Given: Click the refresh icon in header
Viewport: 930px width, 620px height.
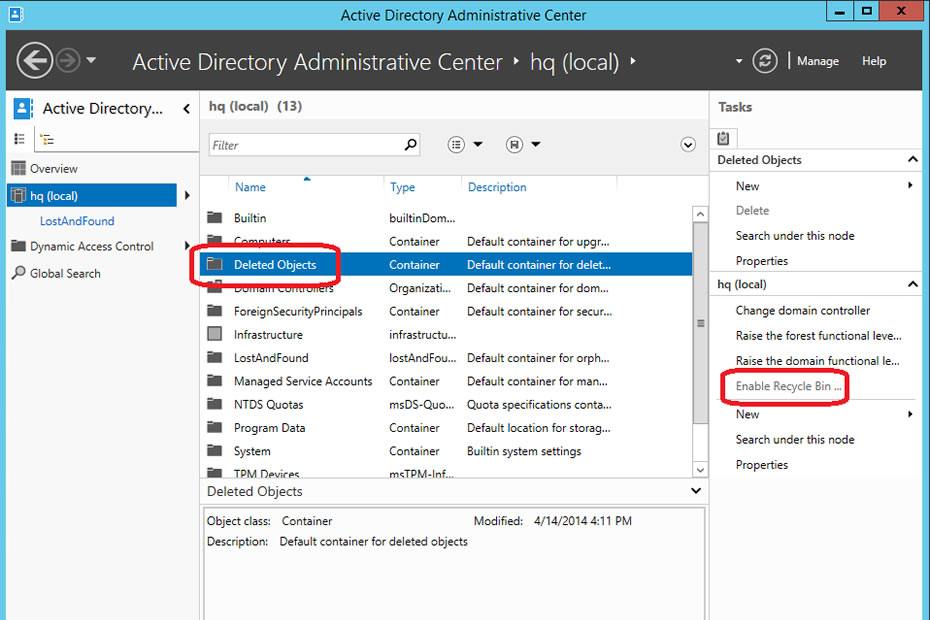Looking at the screenshot, I should pos(765,61).
